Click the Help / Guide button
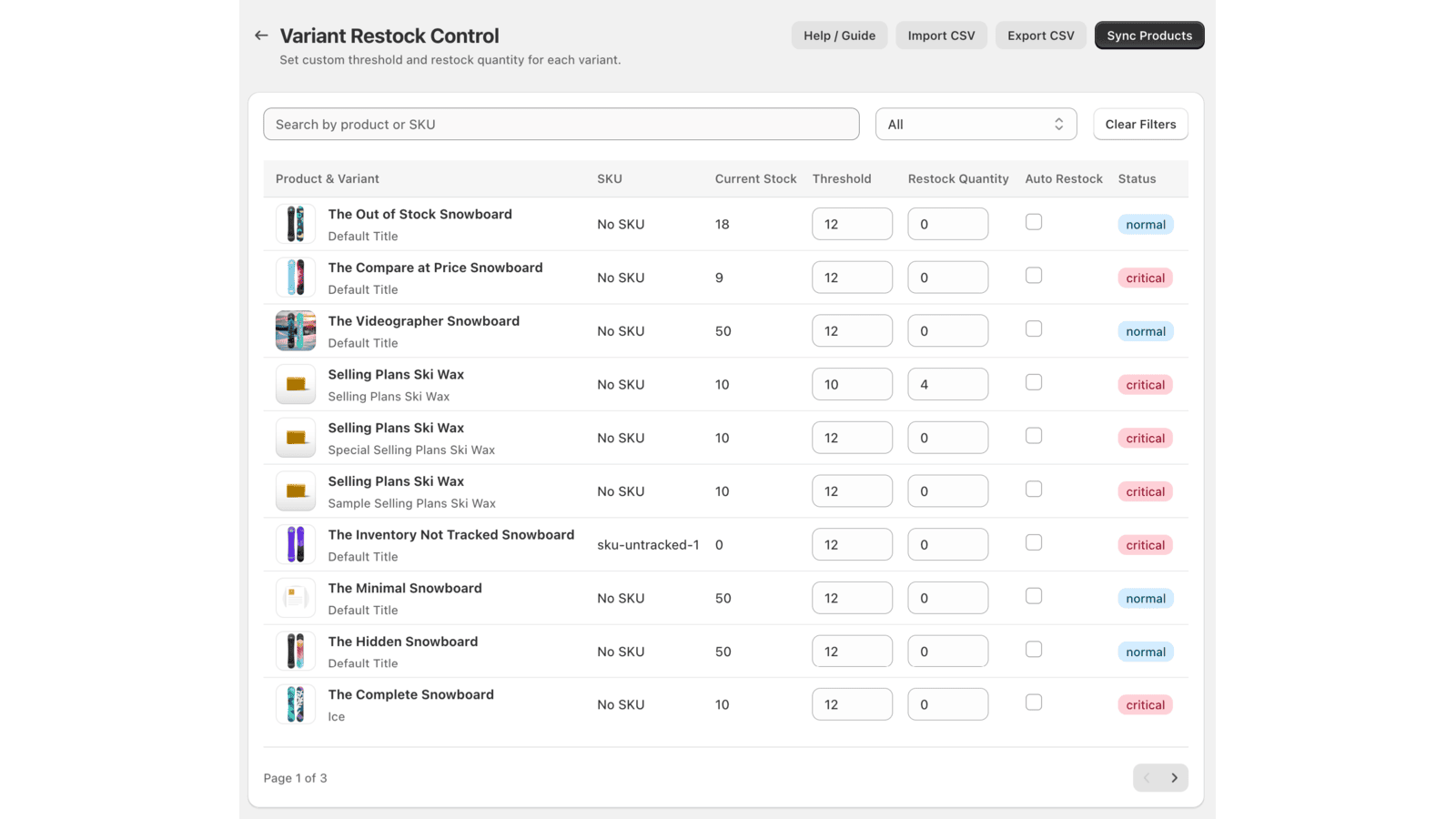Screen dimensions: 1456x819 839,35
